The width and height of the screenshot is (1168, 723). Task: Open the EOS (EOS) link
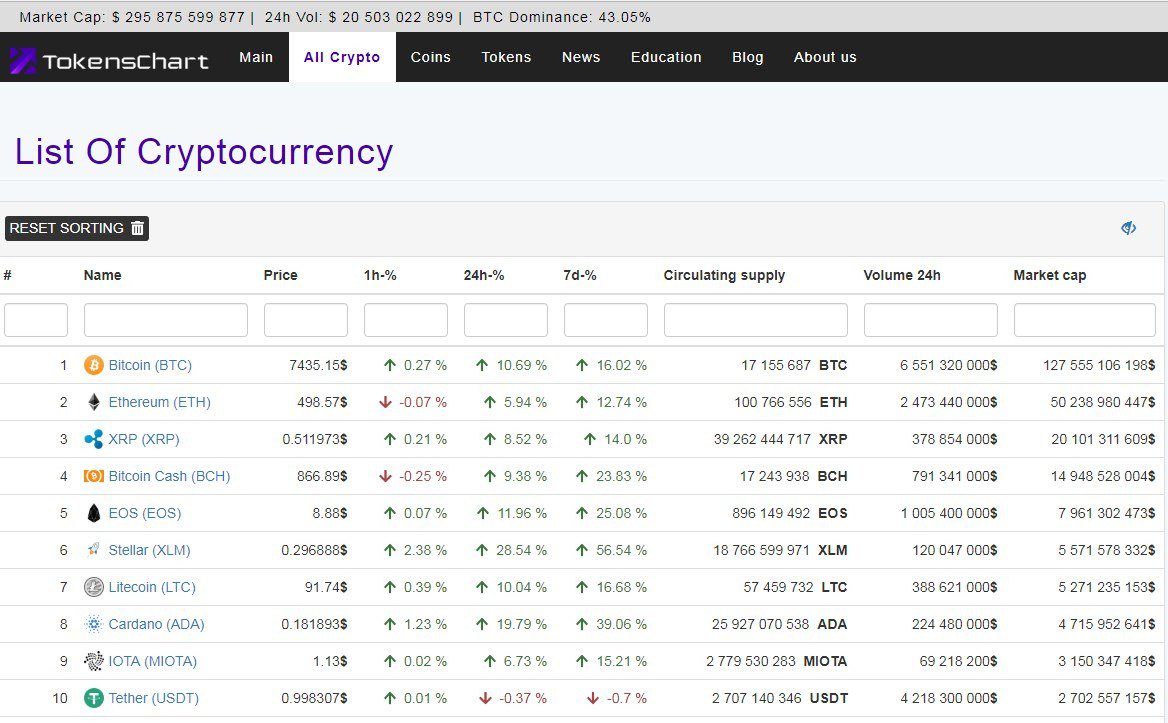click(145, 513)
